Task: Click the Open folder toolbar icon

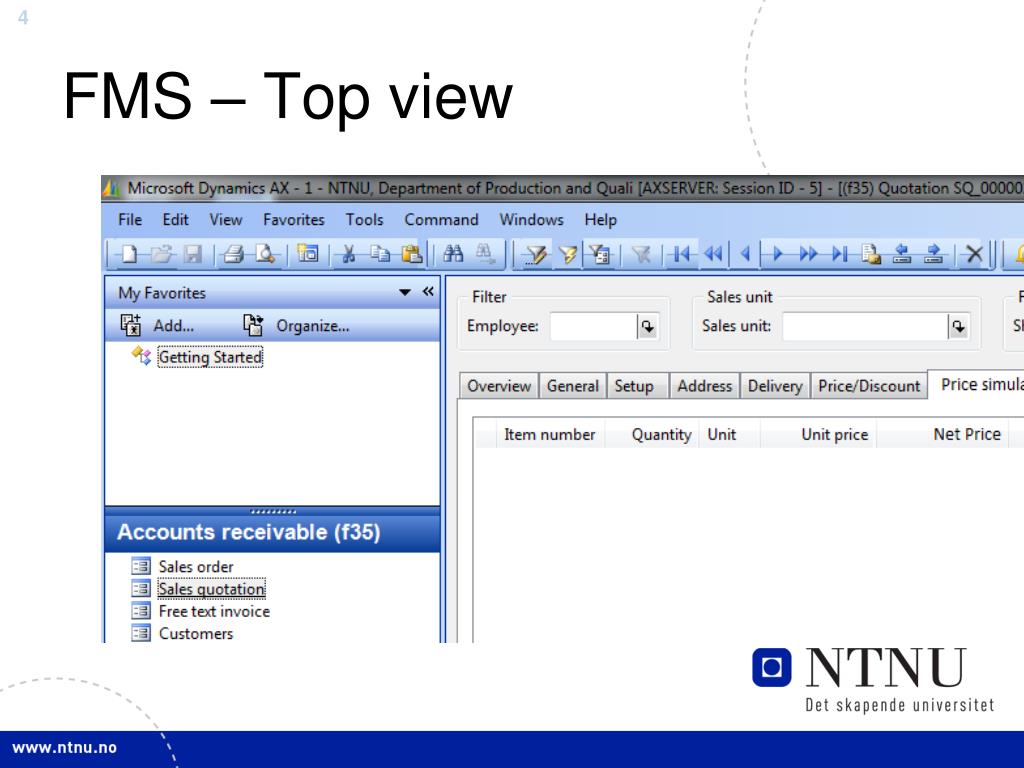Action: click(161, 253)
